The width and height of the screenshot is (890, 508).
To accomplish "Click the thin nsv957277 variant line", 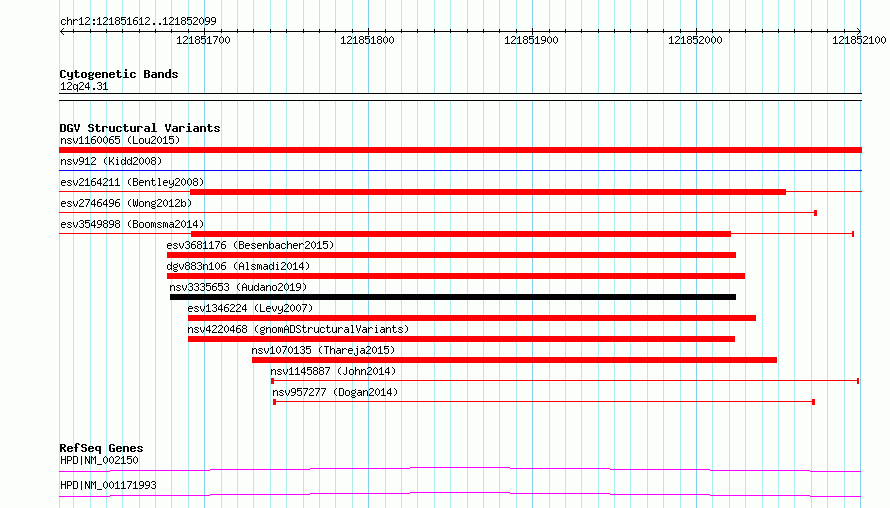I will tap(544, 402).
